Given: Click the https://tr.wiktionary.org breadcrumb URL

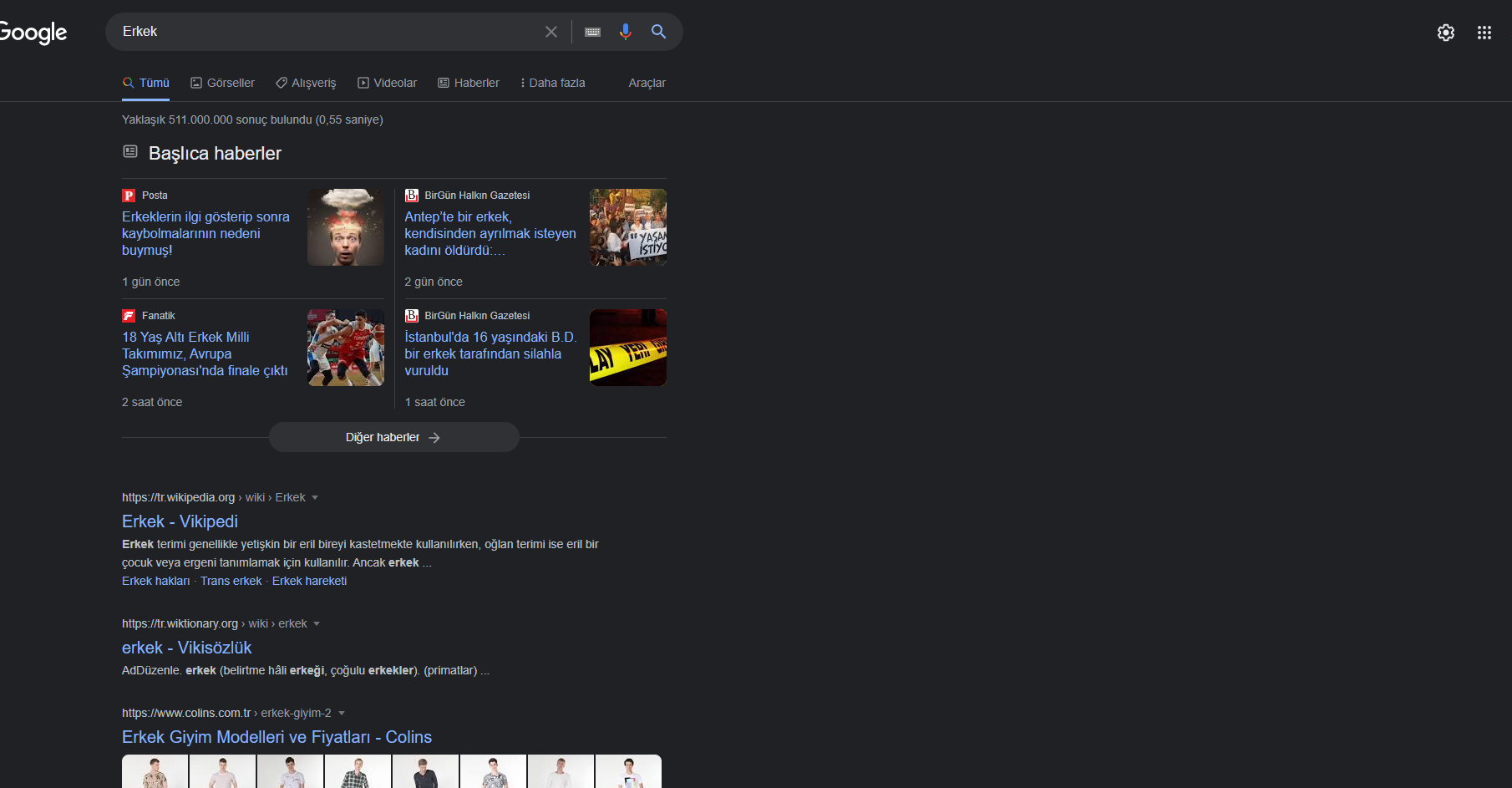Looking at the screenshot, I should click(x=180, y=623).
